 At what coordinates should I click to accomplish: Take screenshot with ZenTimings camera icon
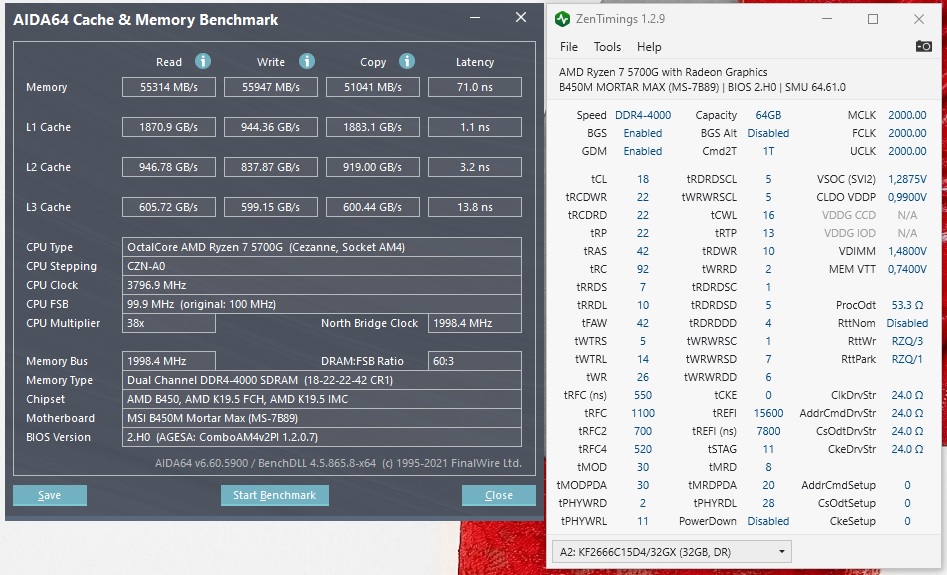click(923, 46)
